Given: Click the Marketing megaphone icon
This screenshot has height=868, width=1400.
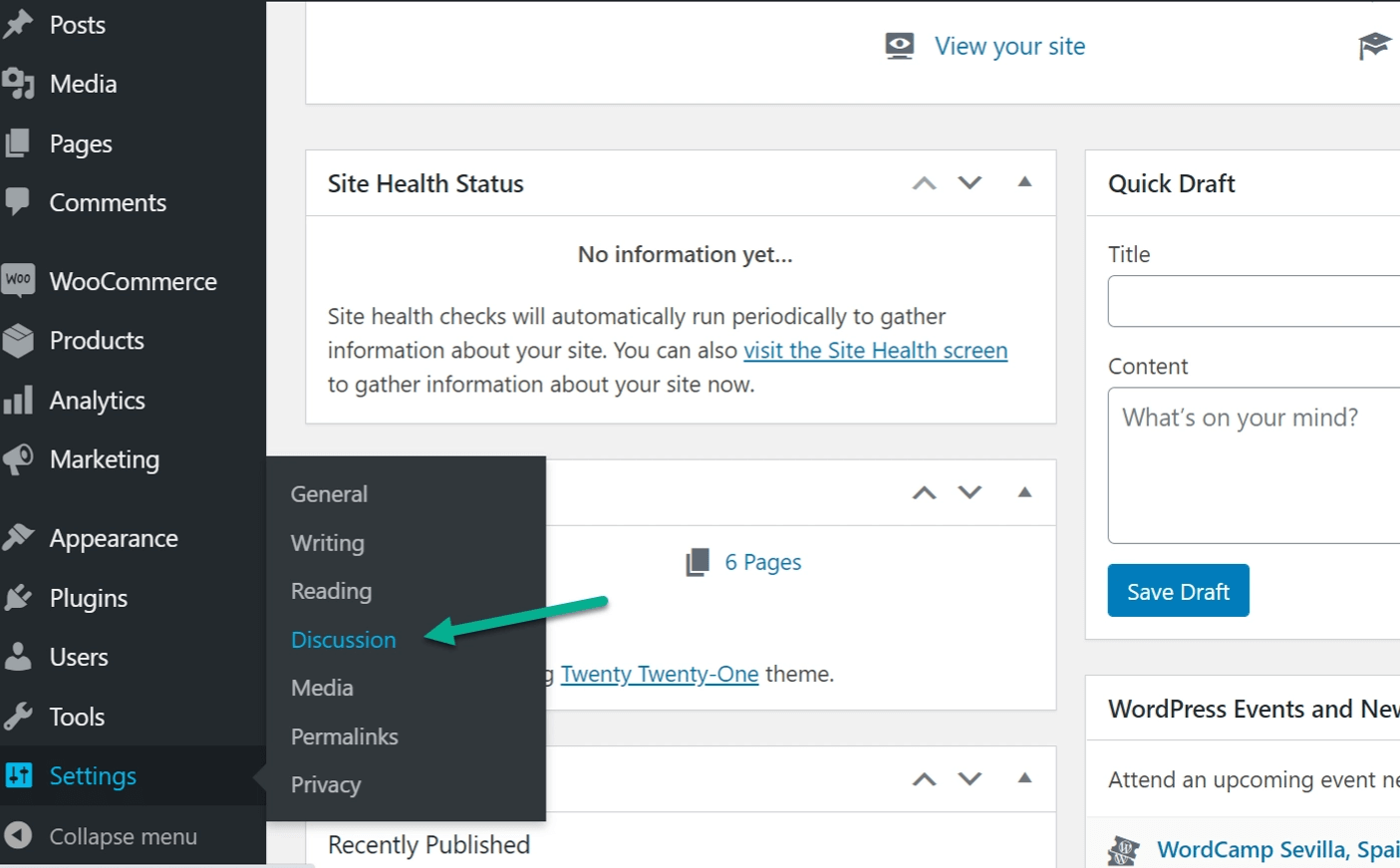Looking at the screenshot, I should click(x=18, y=459).
